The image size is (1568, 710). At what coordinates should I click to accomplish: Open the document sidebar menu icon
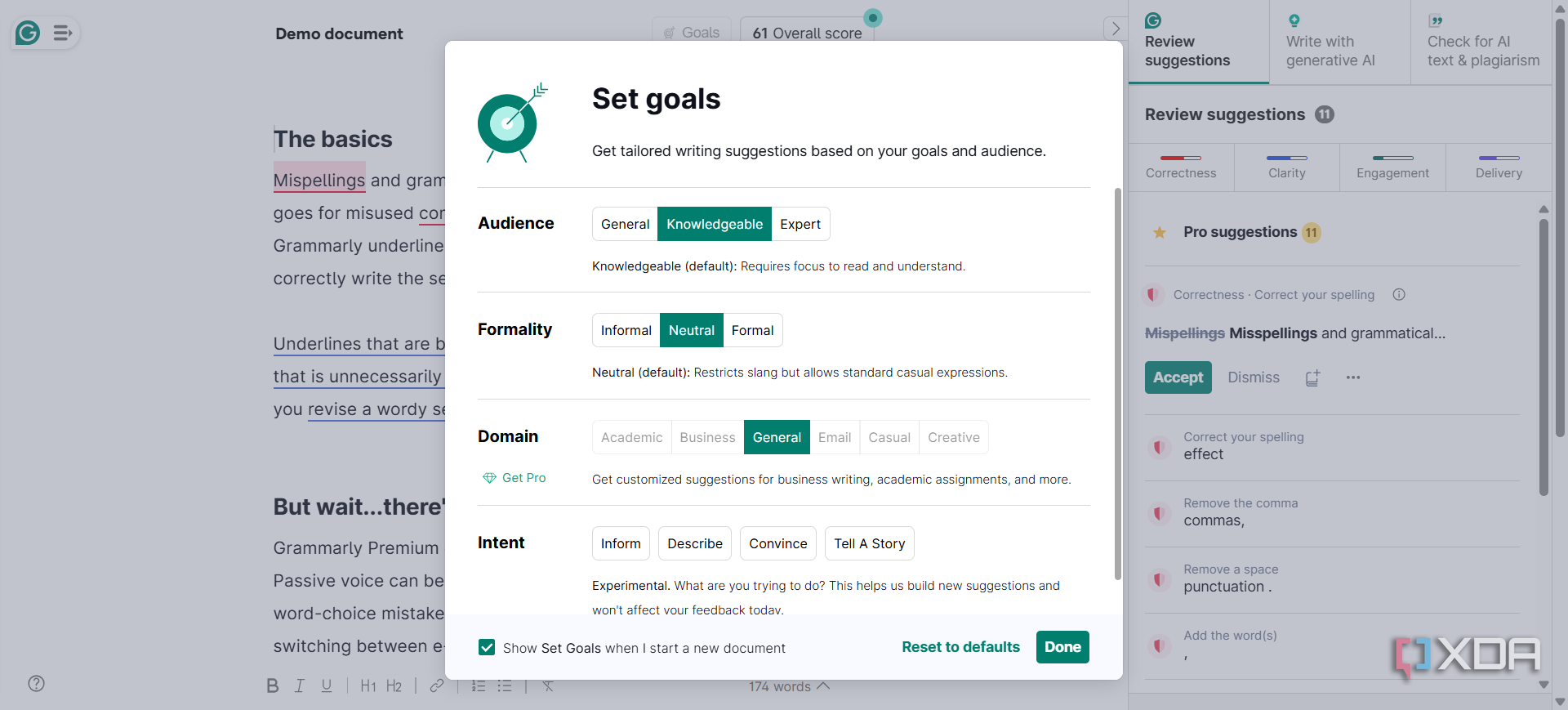63,33
